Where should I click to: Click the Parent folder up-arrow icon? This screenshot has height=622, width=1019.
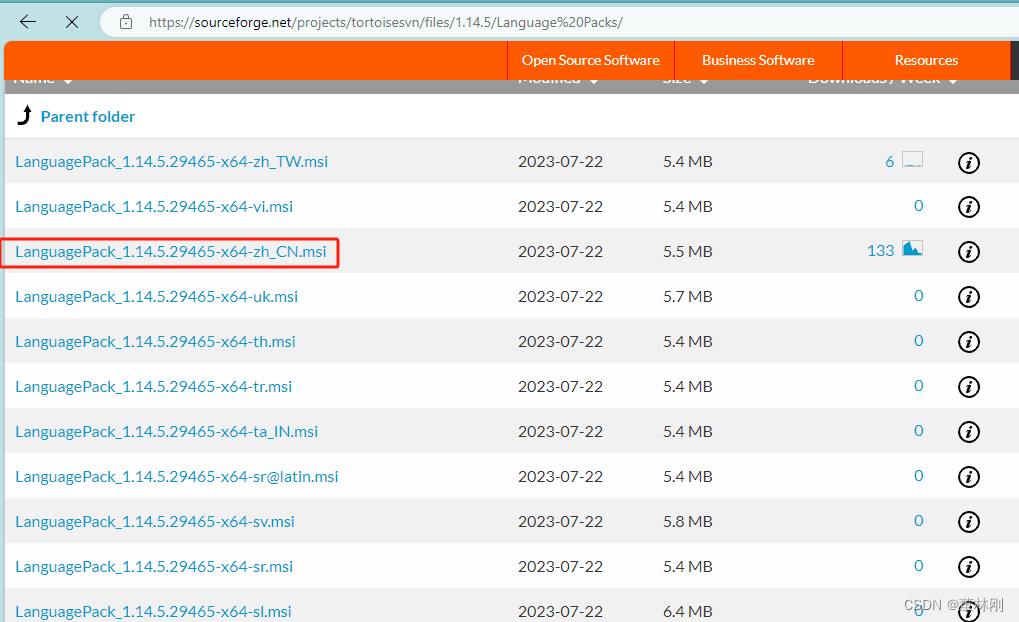(x=25, y=115)
